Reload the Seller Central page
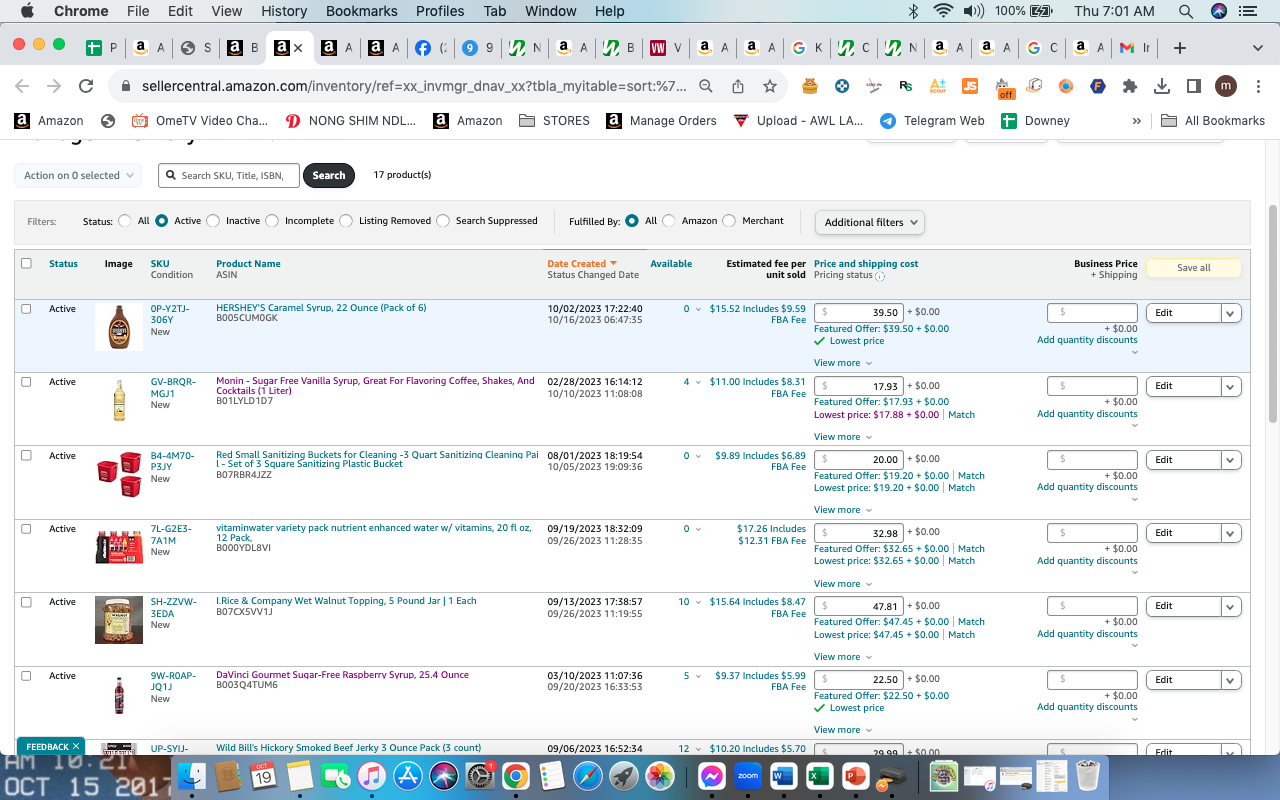1280x800 pixels. pos(86,87)
